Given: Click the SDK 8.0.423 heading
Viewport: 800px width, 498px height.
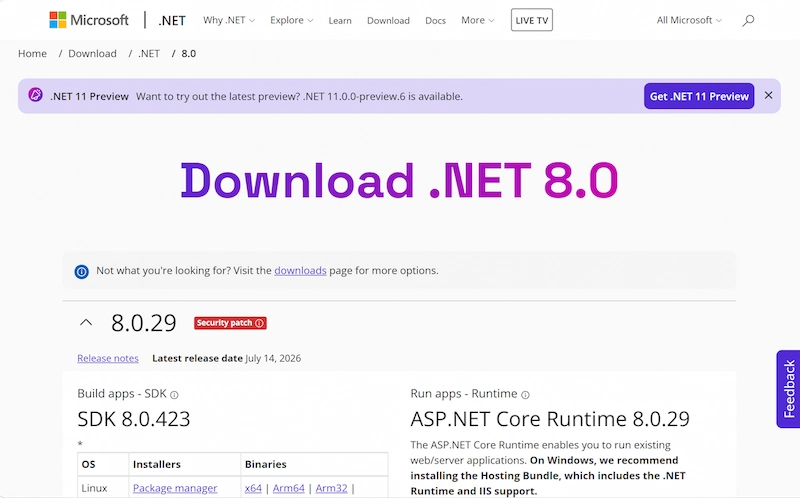Looking at the screenshot, I should click(134, 419).
